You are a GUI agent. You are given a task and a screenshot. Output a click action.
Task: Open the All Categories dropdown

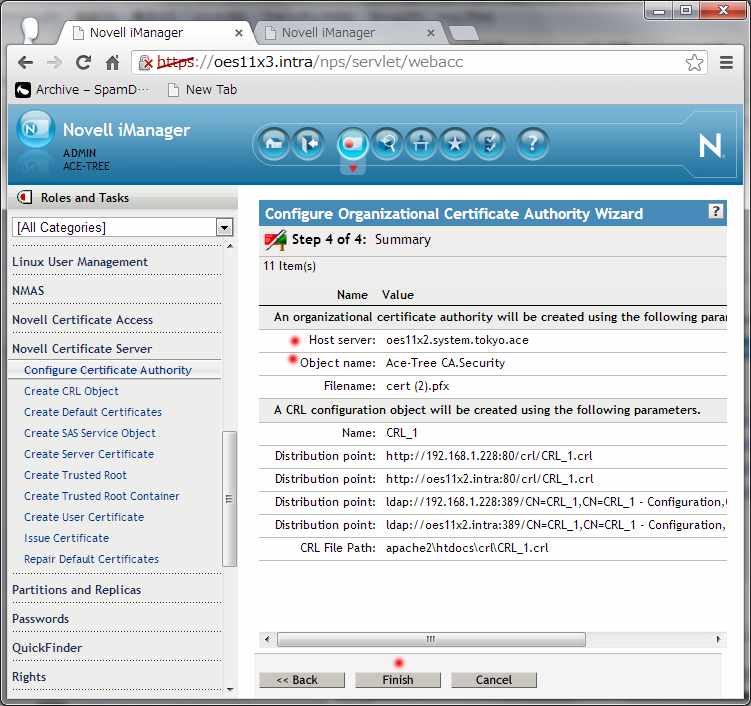click(x=224, y=228)
